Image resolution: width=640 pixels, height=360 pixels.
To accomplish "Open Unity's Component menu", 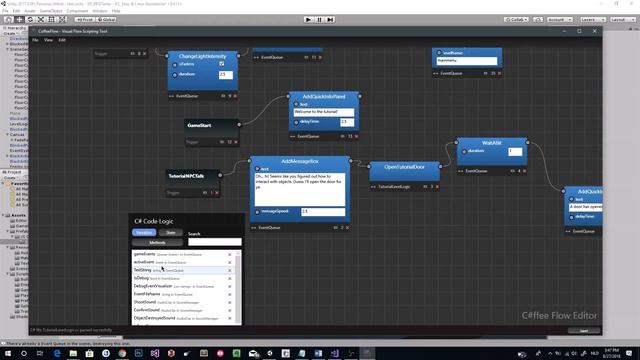I will [x=77, y=11].
